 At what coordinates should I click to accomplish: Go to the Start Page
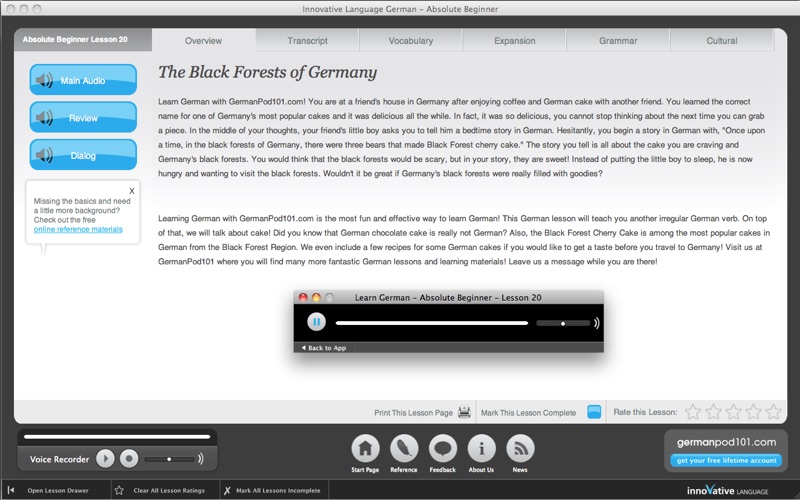365,448
